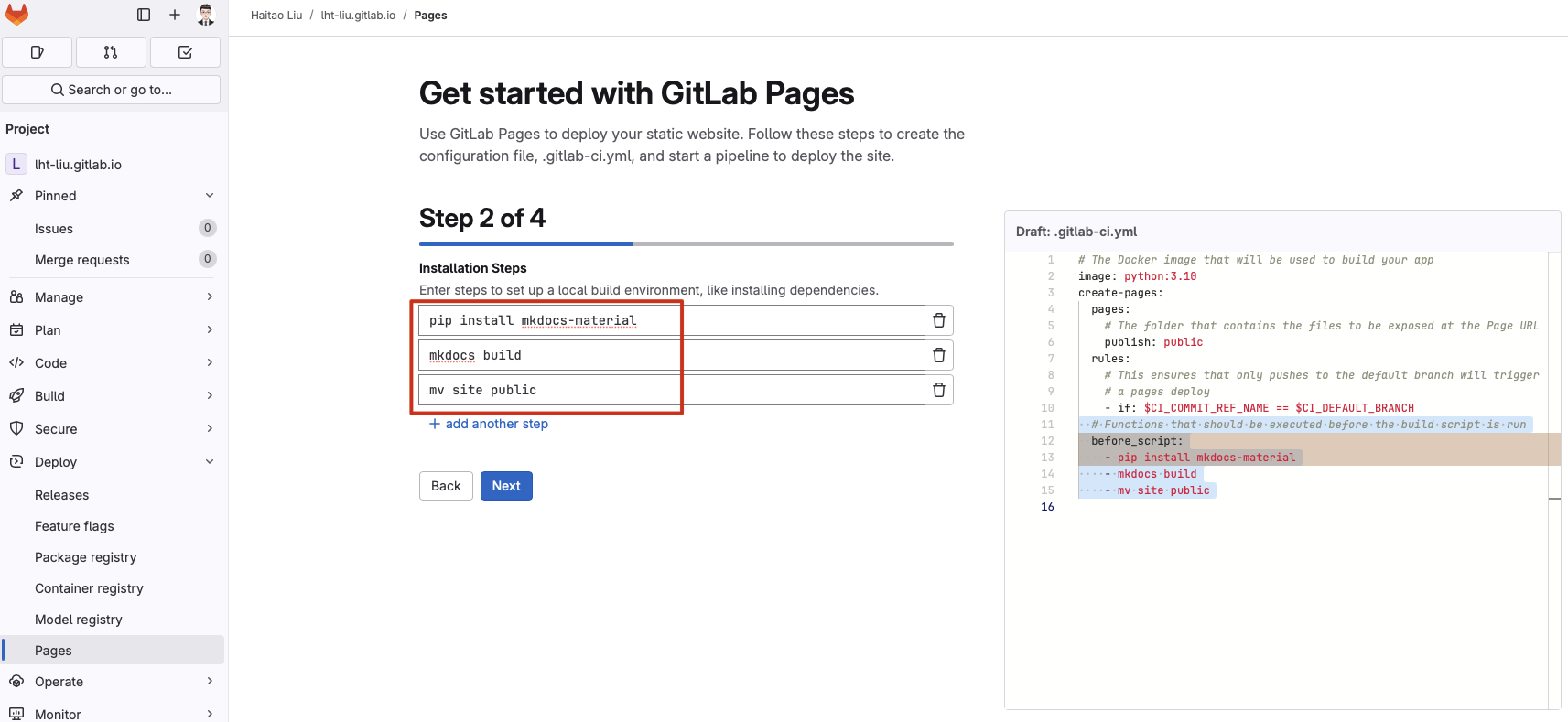Open assigned issues shortcut icon
Image resolution: width=1568 pixels, height=722 pixels.
click(x=38, y=52)
